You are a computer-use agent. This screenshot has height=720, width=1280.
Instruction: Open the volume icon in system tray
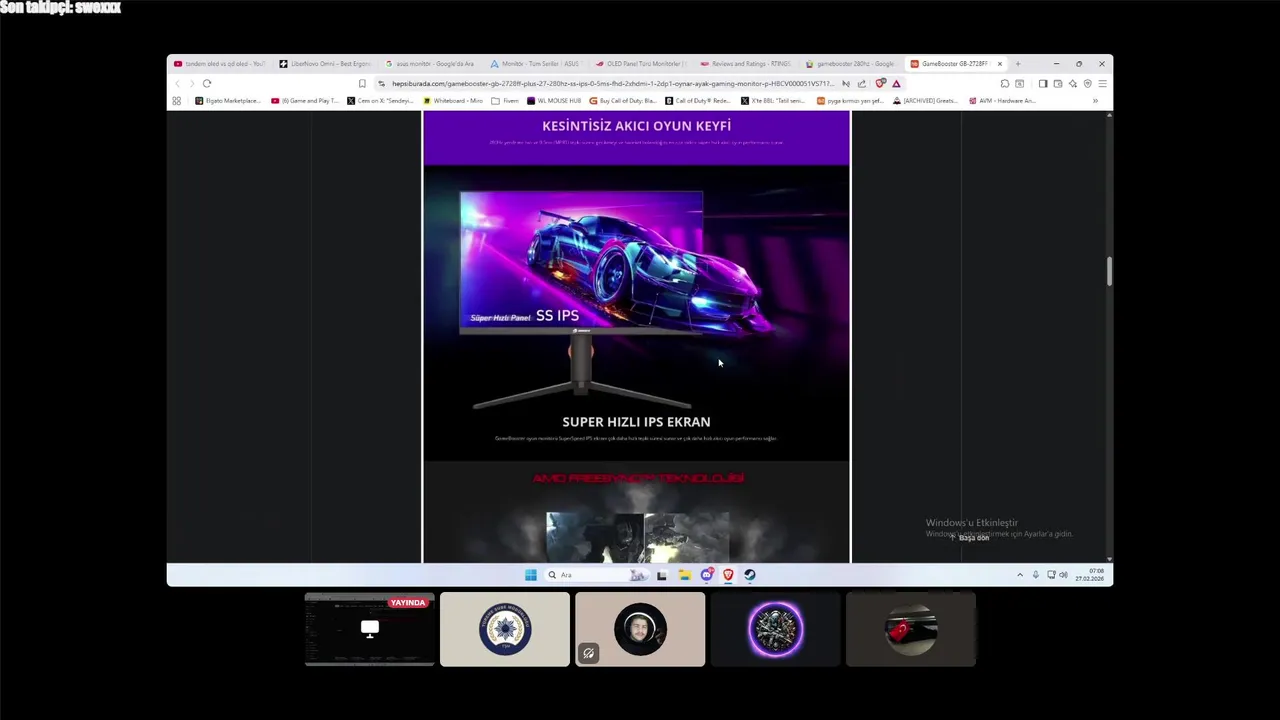[1063, 575]
